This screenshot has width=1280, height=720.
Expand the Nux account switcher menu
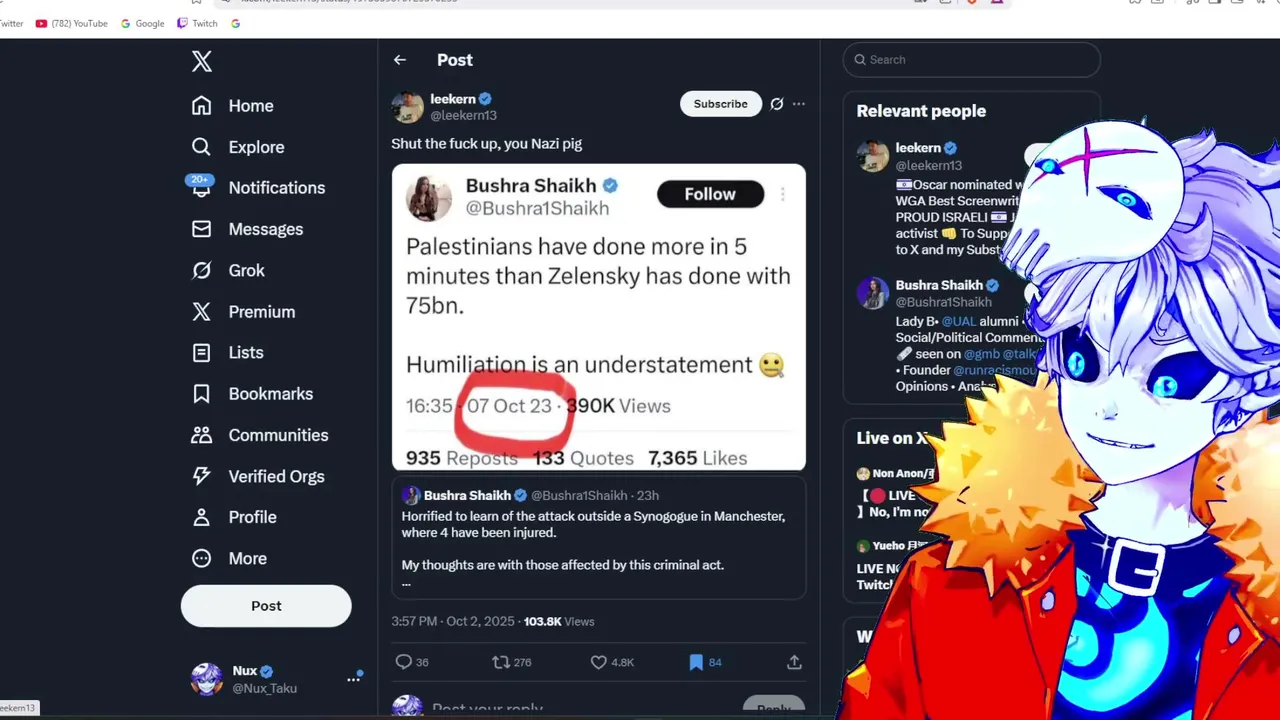[354, 679]
